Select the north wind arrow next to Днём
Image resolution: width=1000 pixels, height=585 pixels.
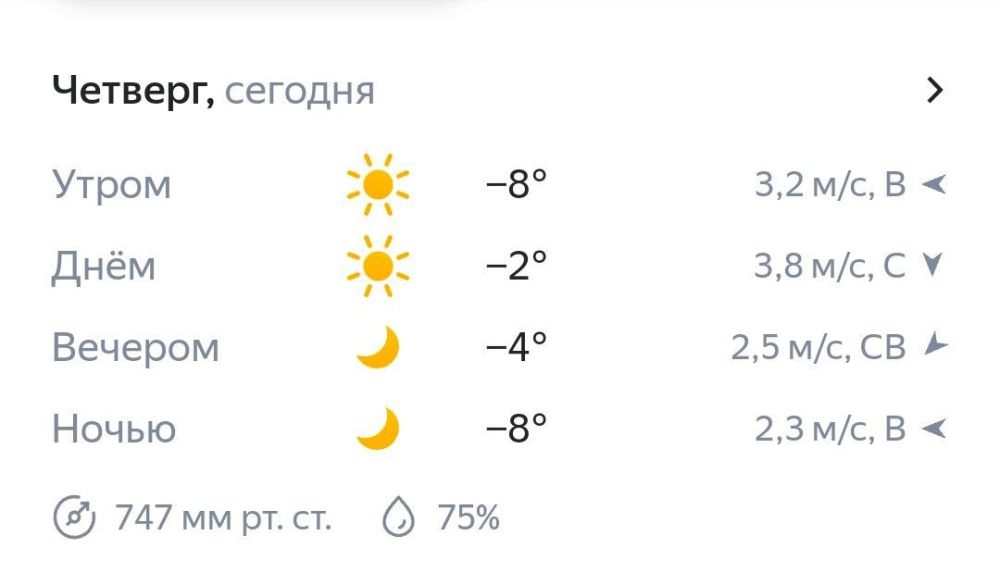932,265
